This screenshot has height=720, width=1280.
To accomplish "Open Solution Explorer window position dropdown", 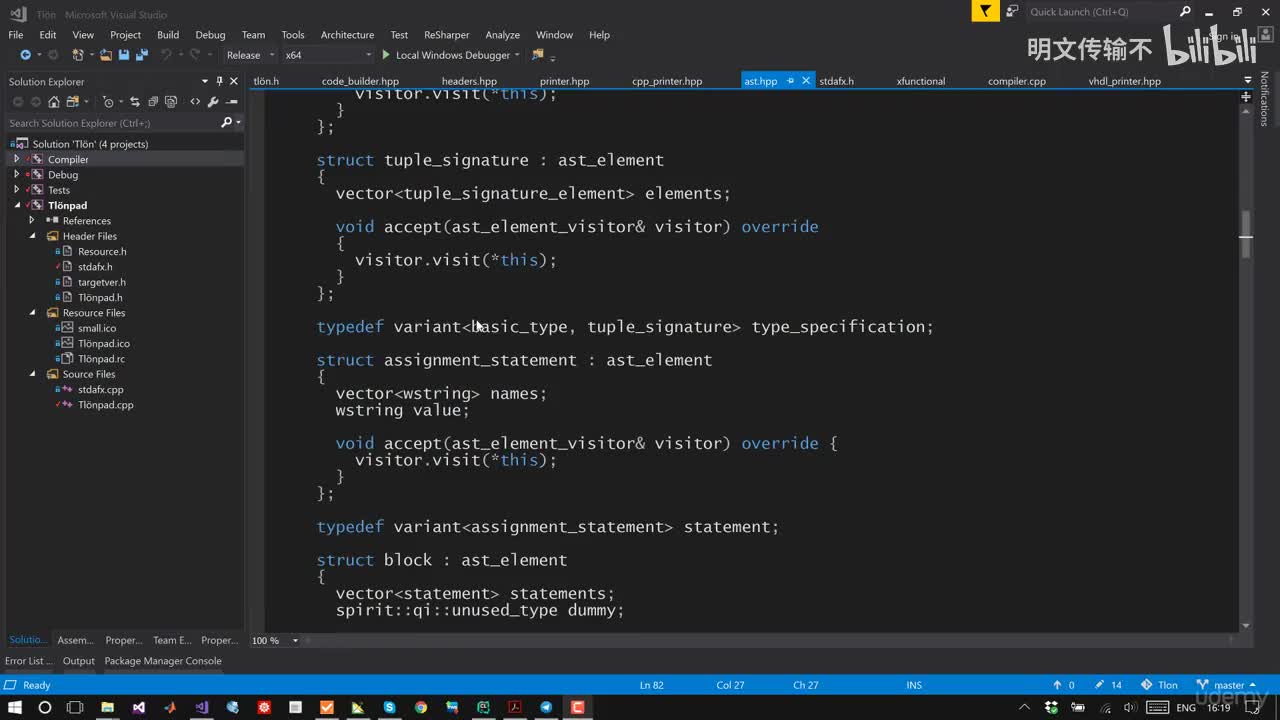I will 205,81.
